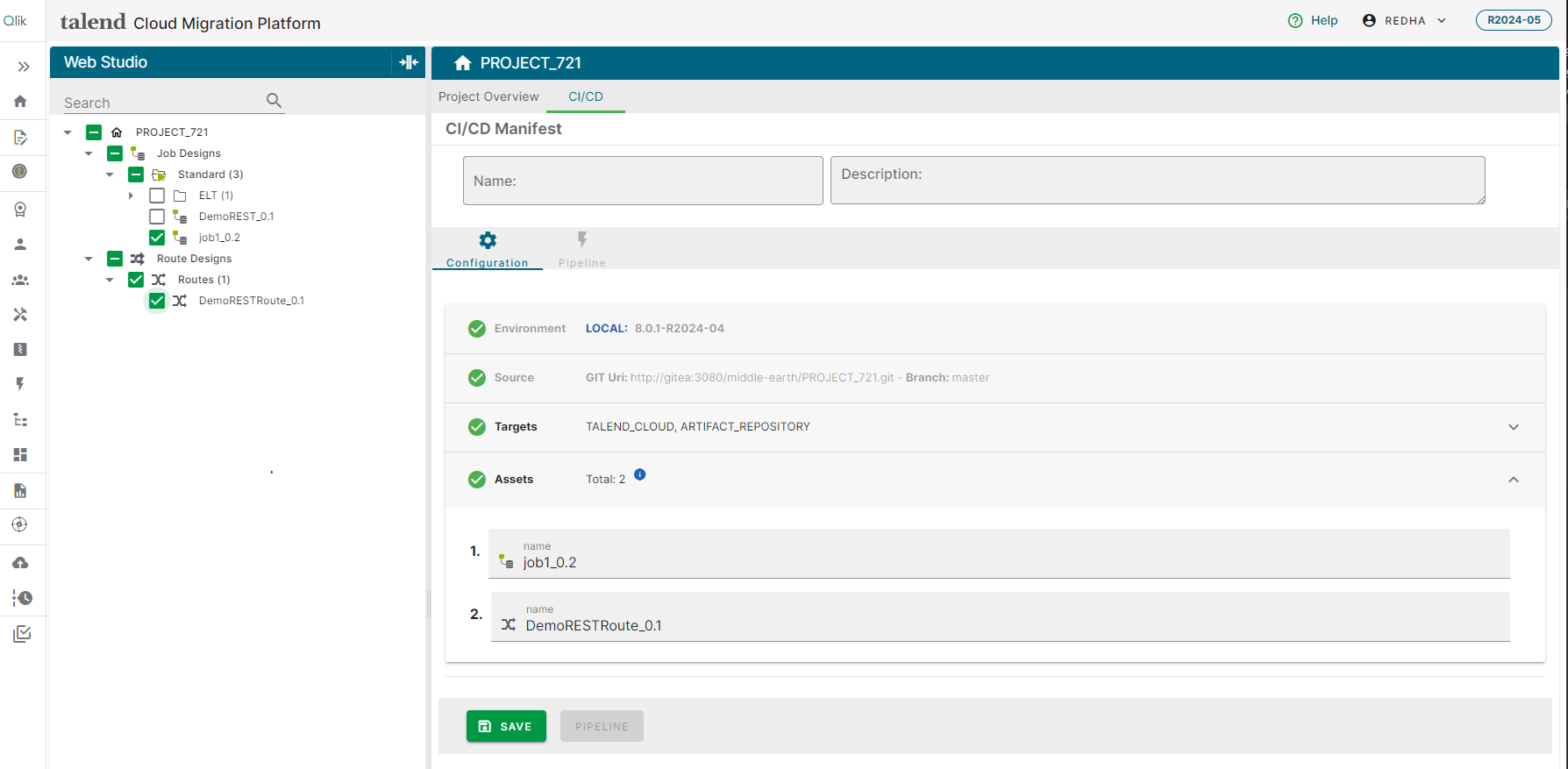Click the lightning bolt icon in sidebar
1568x769 pixels.
[x=20, y=384]
